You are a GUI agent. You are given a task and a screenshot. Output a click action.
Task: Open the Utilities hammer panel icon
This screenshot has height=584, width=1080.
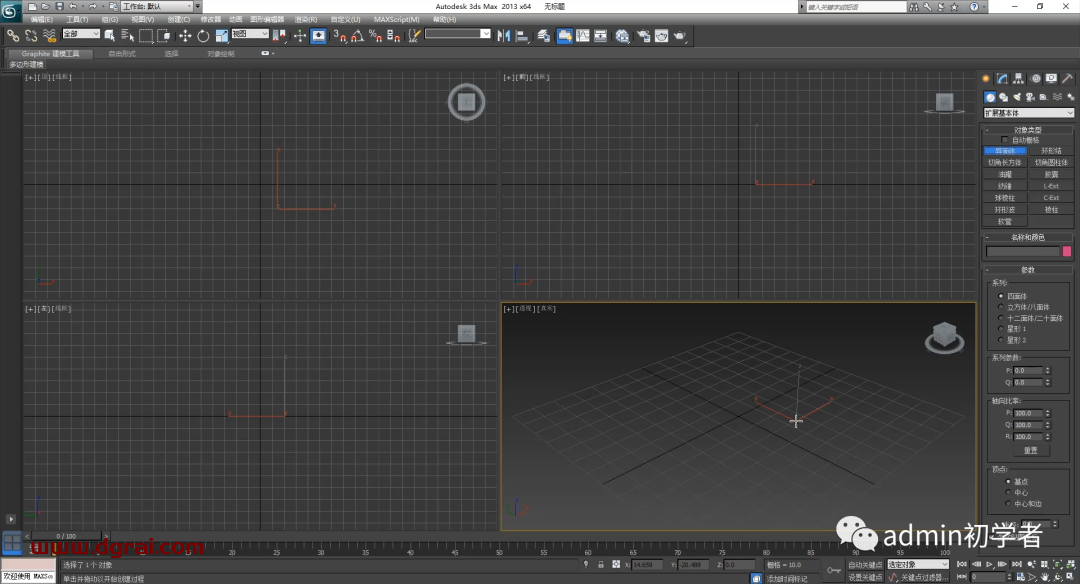[1068, 79]
